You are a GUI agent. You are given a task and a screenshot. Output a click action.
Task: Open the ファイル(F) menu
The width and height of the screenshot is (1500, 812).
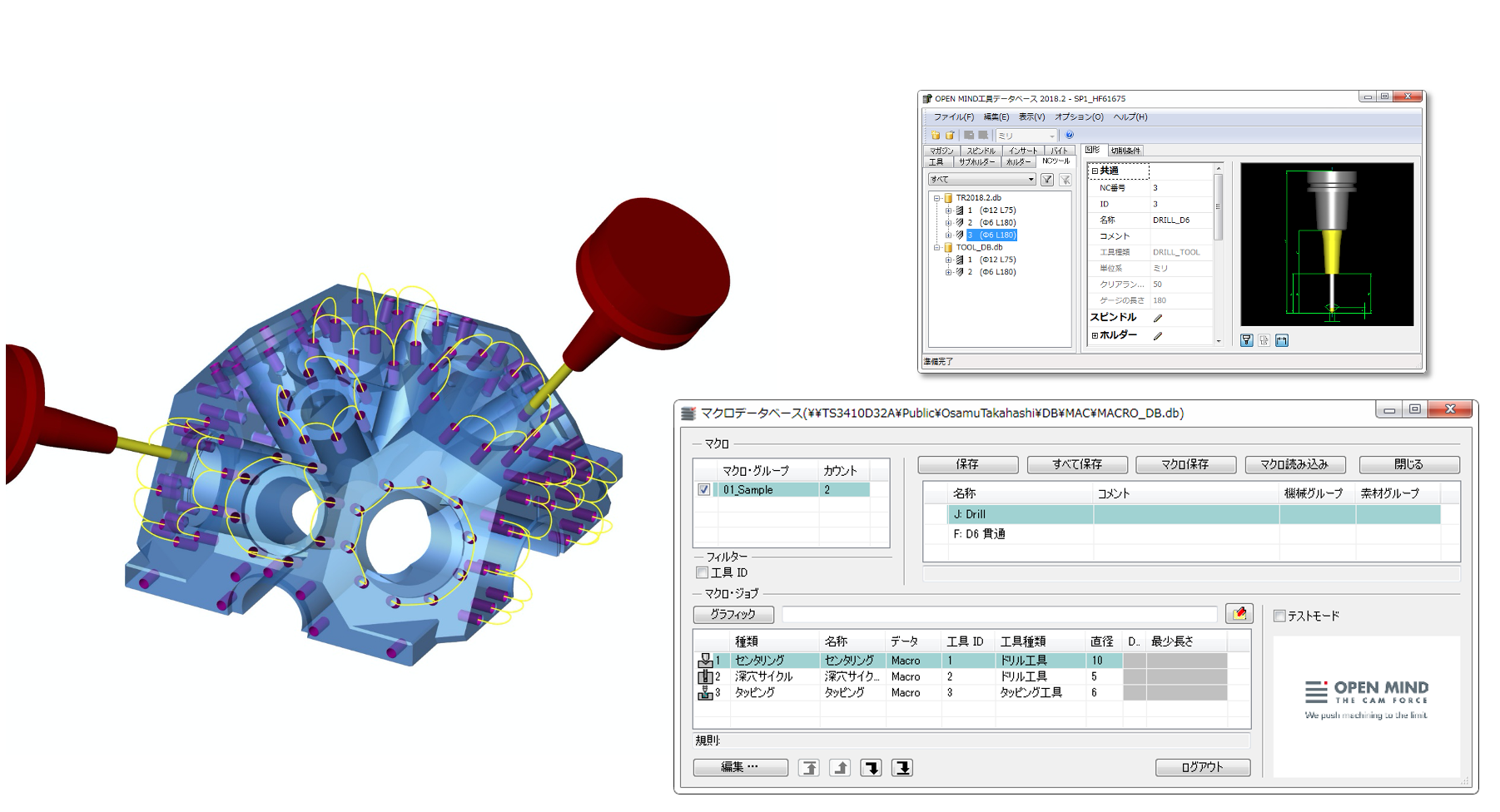[953, 117]
